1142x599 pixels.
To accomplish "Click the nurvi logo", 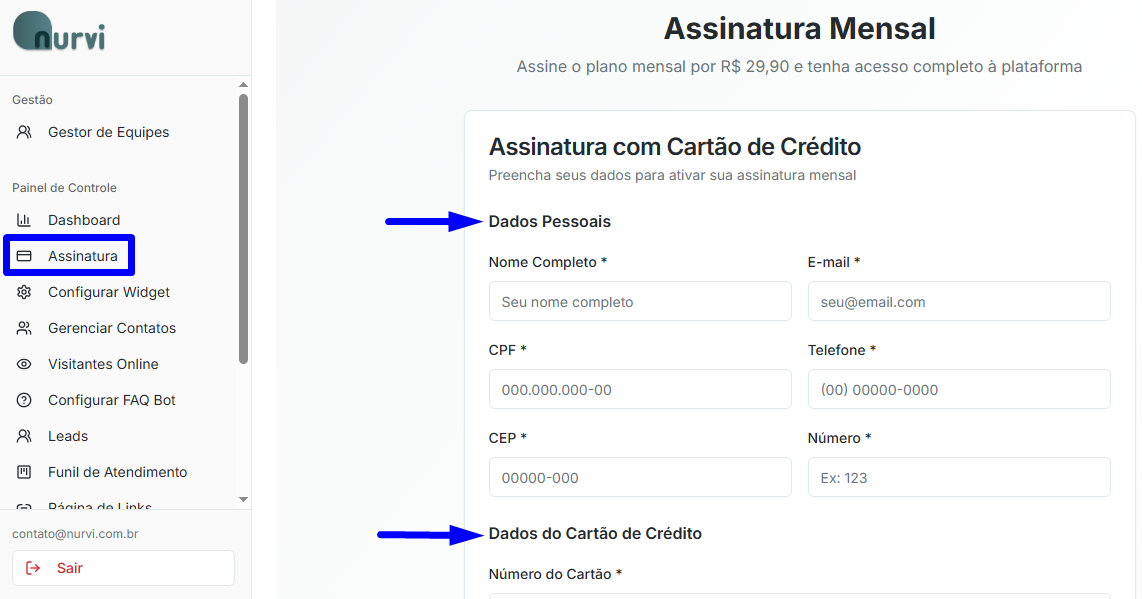I will [59, 32].
